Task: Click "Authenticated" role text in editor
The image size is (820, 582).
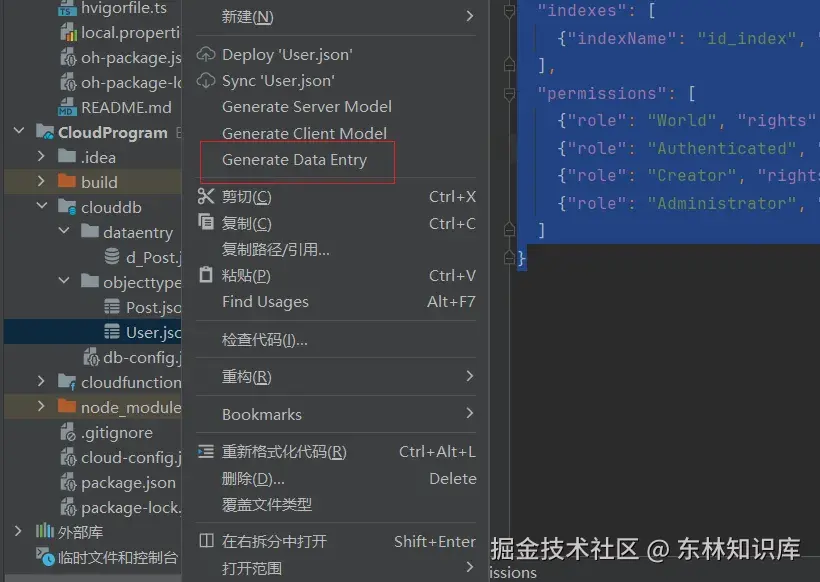Action: pyautogui.click(x=722, y=148)
